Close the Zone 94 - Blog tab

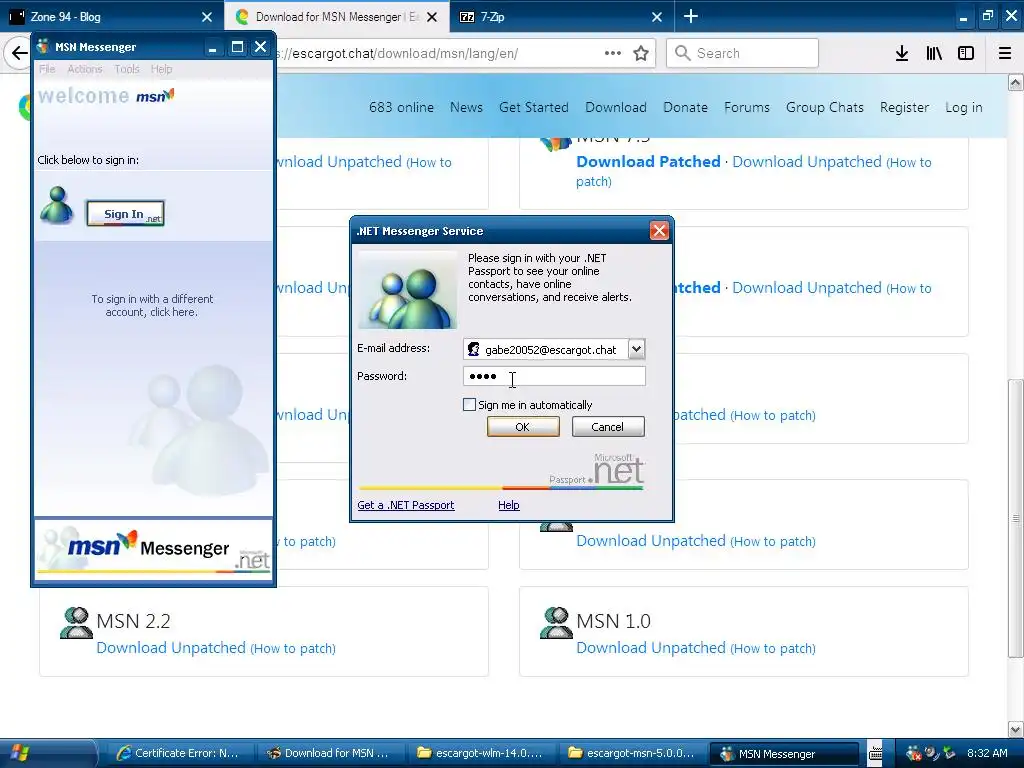pos(206,17)
